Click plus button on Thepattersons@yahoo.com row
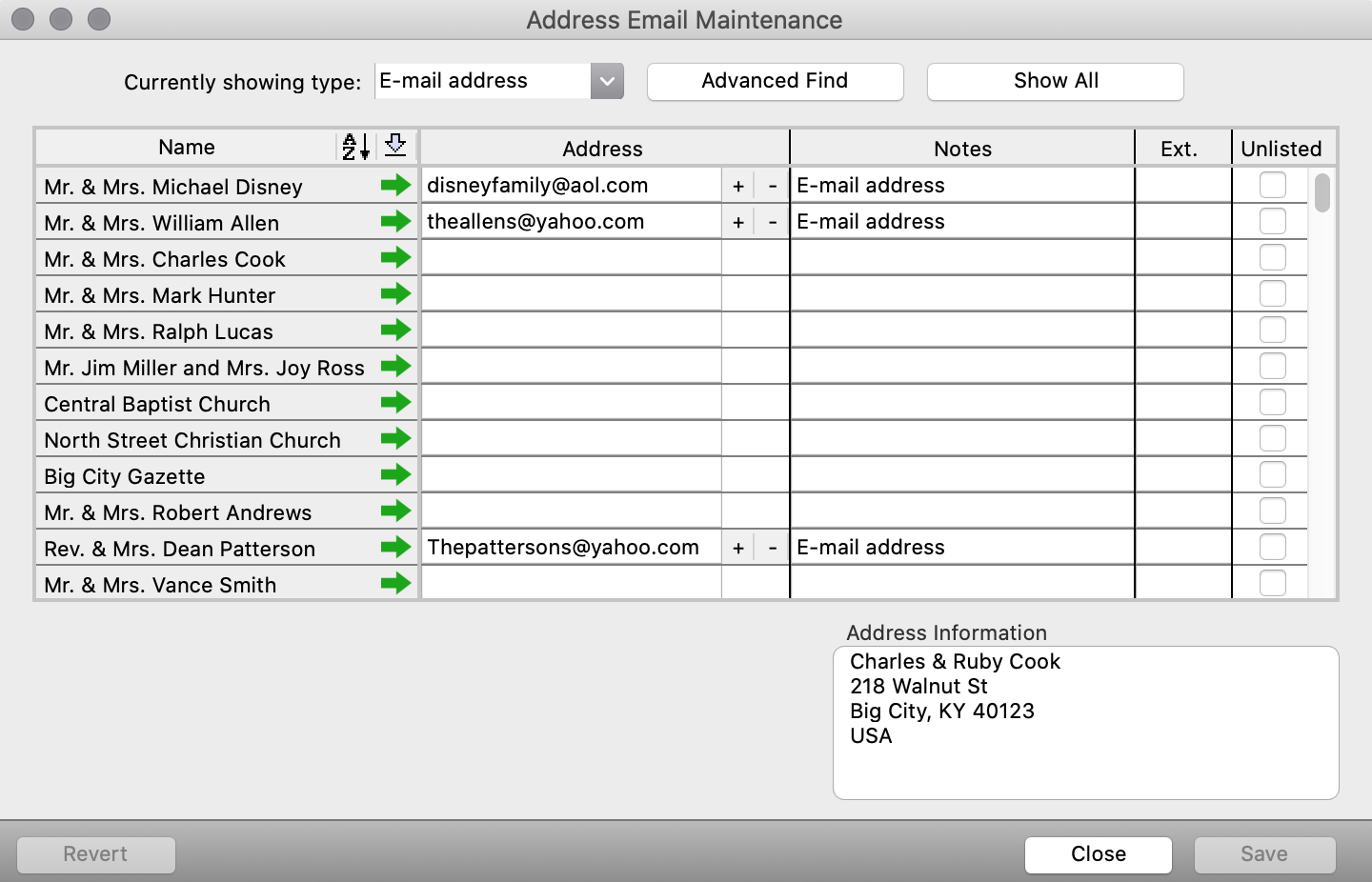 pyautogui.click(x=737, y=548)
